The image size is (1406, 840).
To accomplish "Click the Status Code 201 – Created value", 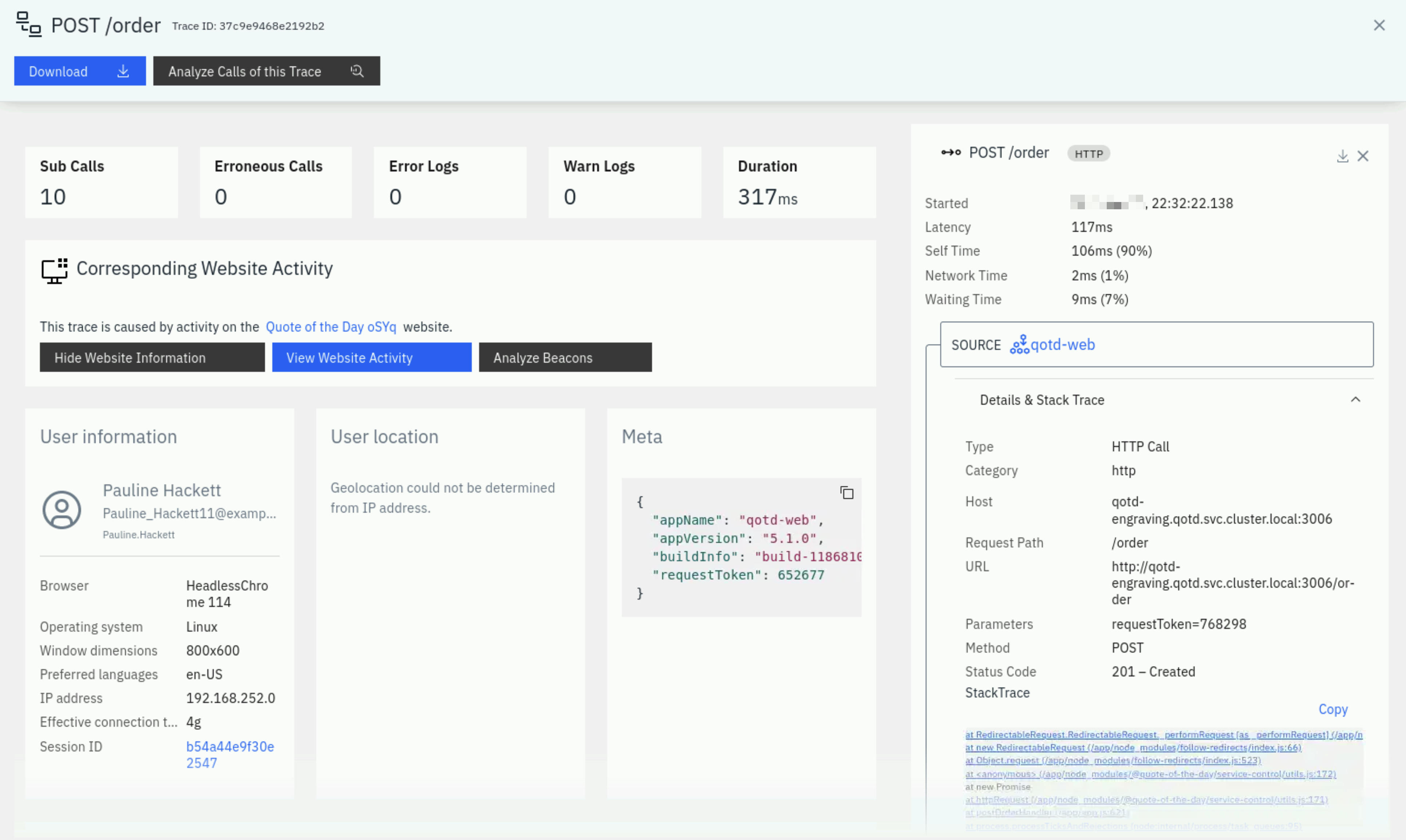I will [1153, 671].
